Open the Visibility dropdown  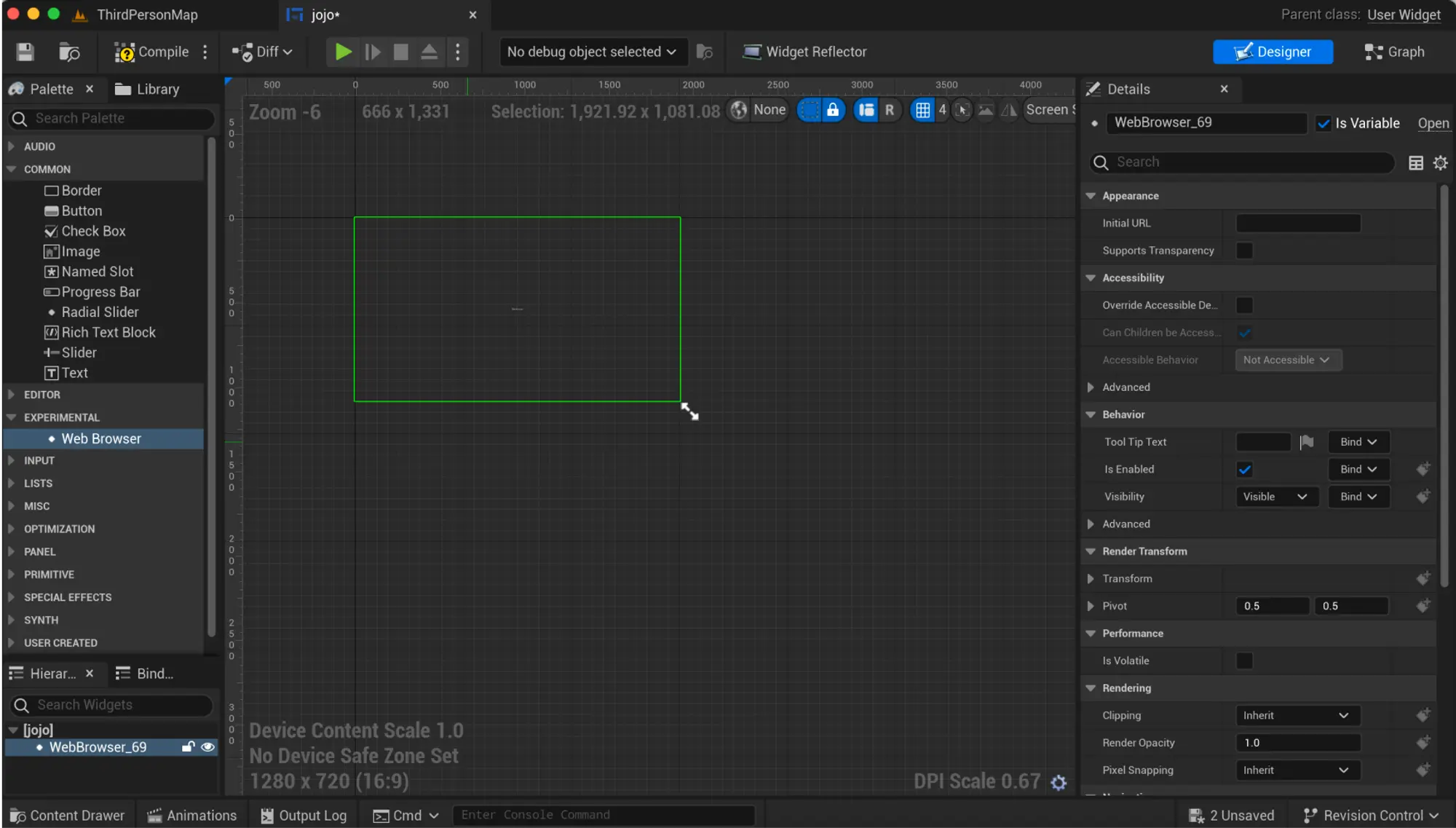(x=1275, y=497)
